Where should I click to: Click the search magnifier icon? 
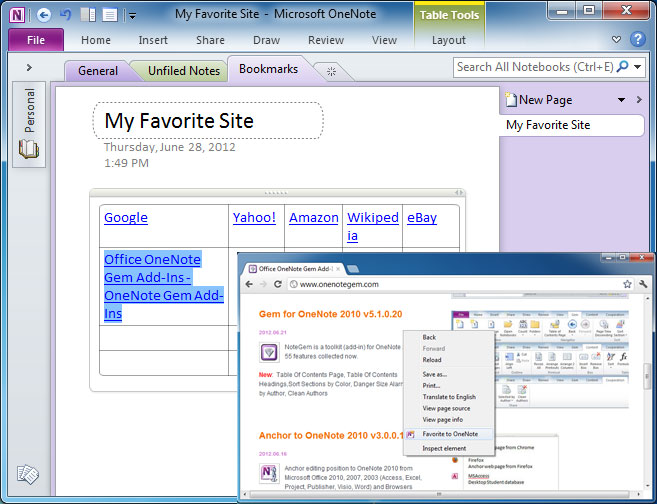pyautogui.click(x=623, y=67)
